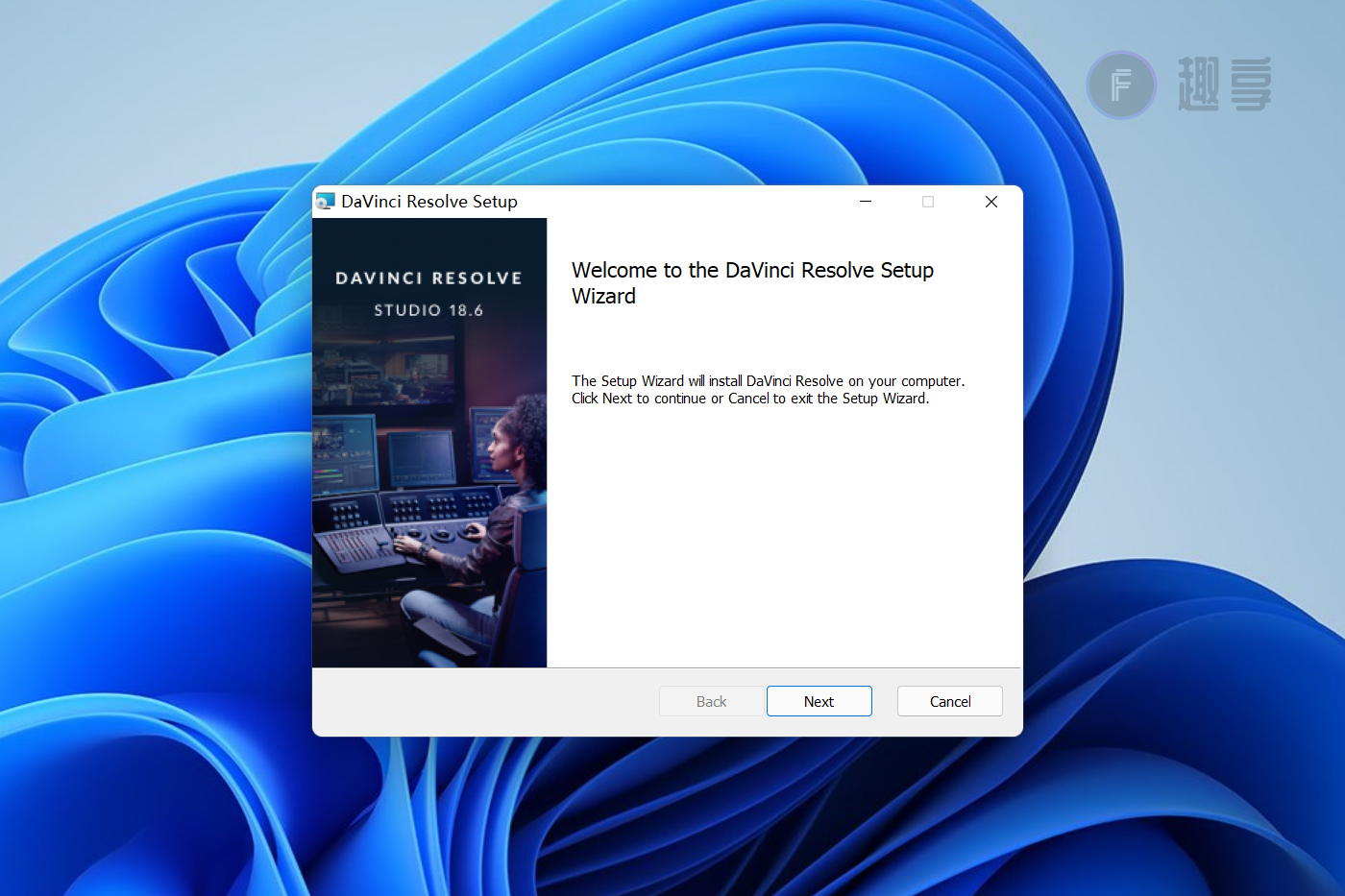Click the 'Welcome to the DaVinci Resolve Setup Wizard' heading
1345x896 pixels.
tap(752, 283)
